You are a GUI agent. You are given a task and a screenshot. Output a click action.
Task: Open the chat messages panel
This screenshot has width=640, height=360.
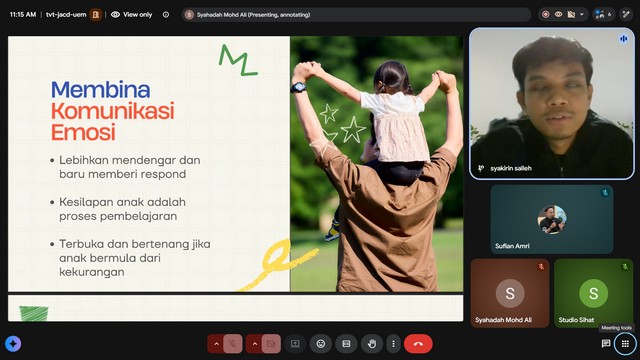pos(606,344)
